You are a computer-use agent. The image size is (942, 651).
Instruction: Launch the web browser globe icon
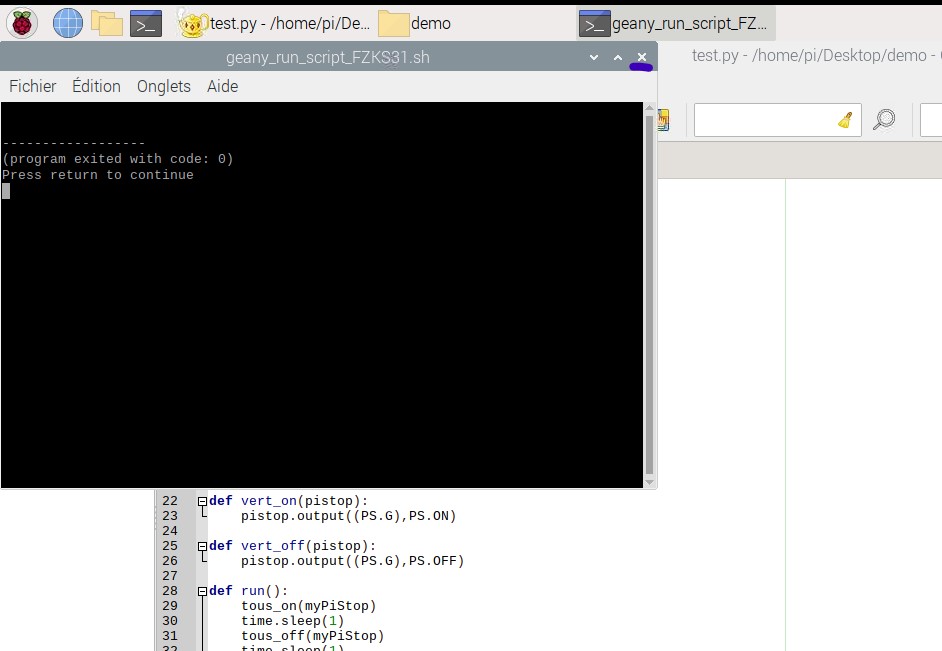coord(68,22)
